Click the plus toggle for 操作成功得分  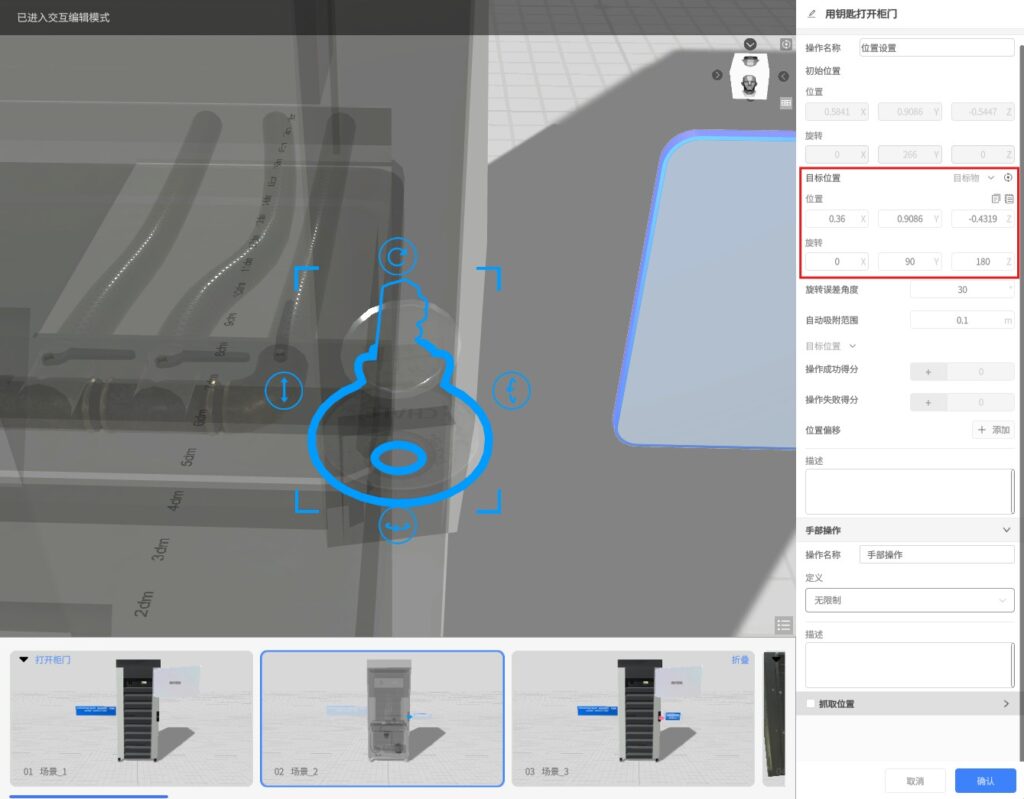pos(928,371)
